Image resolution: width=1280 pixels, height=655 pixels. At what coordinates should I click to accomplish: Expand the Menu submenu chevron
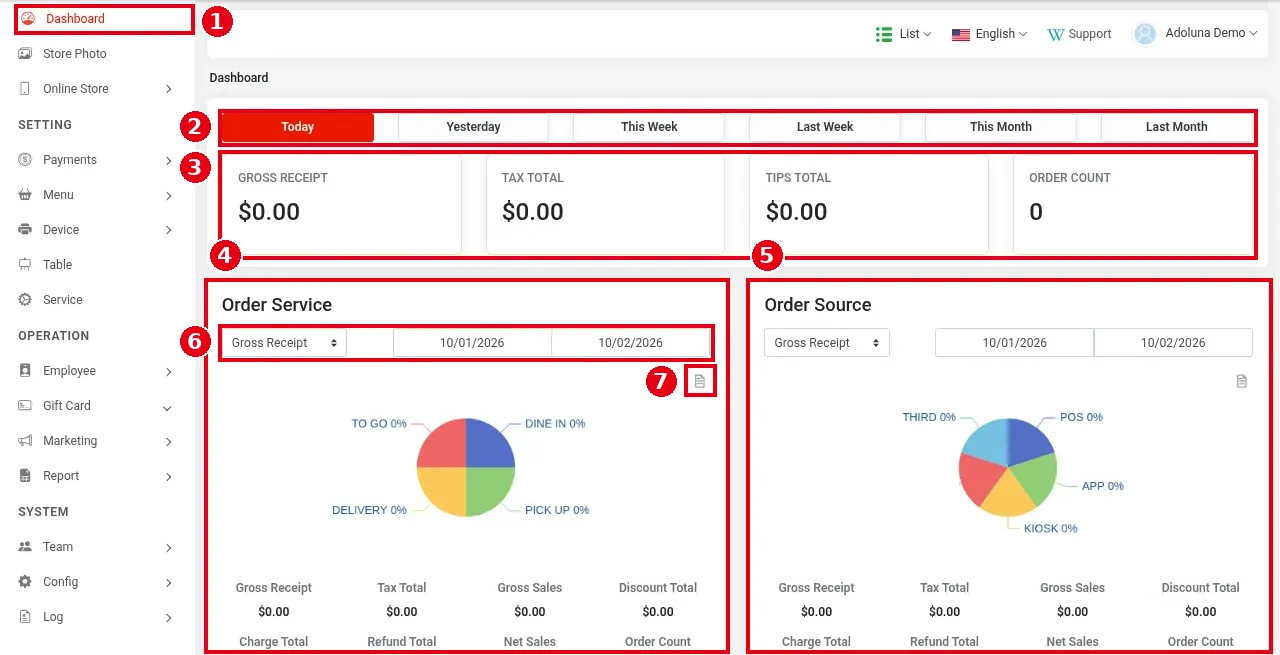169,195
